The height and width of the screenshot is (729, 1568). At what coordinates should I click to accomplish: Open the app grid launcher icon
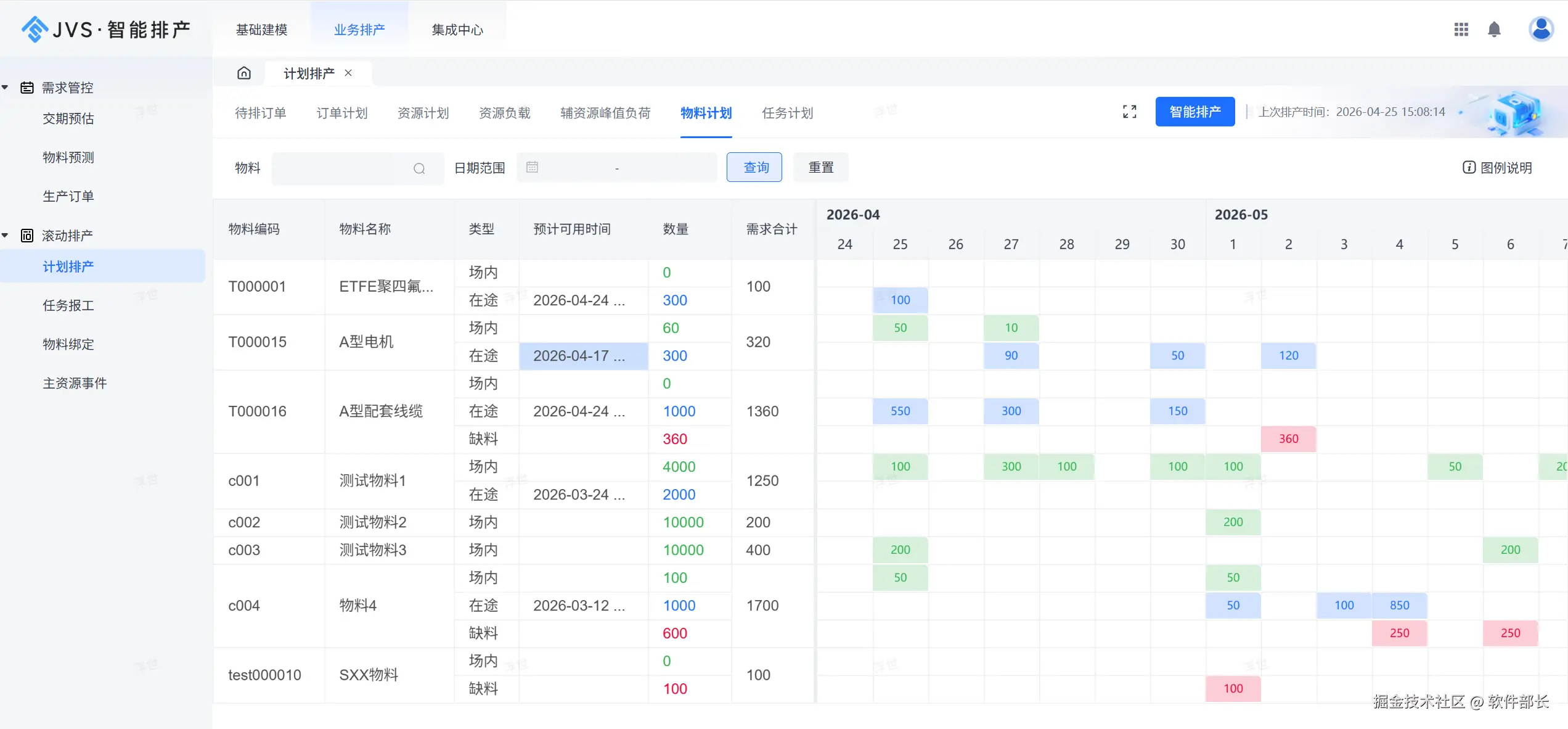1461,30
